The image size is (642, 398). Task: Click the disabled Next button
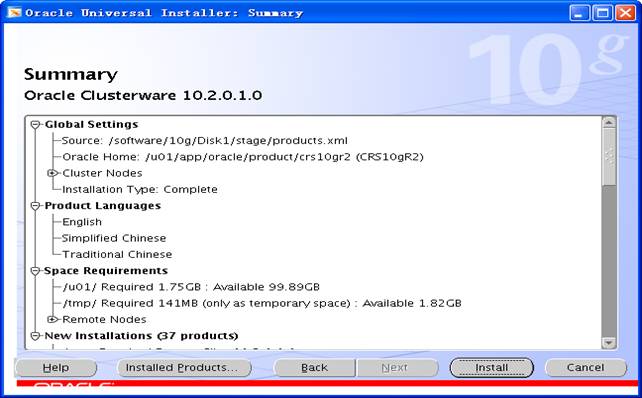[397, 368]
